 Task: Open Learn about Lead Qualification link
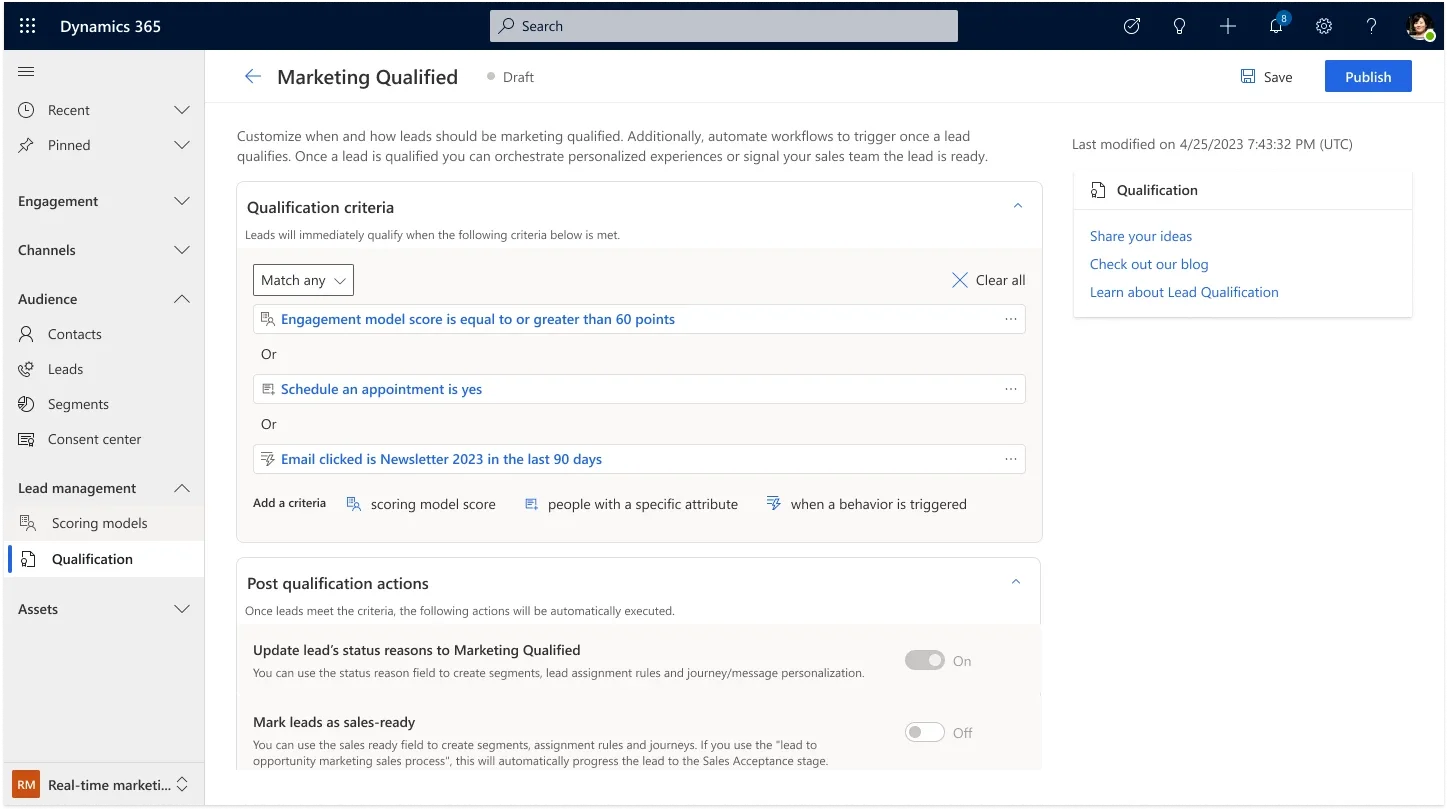[x=1184, y=292]
